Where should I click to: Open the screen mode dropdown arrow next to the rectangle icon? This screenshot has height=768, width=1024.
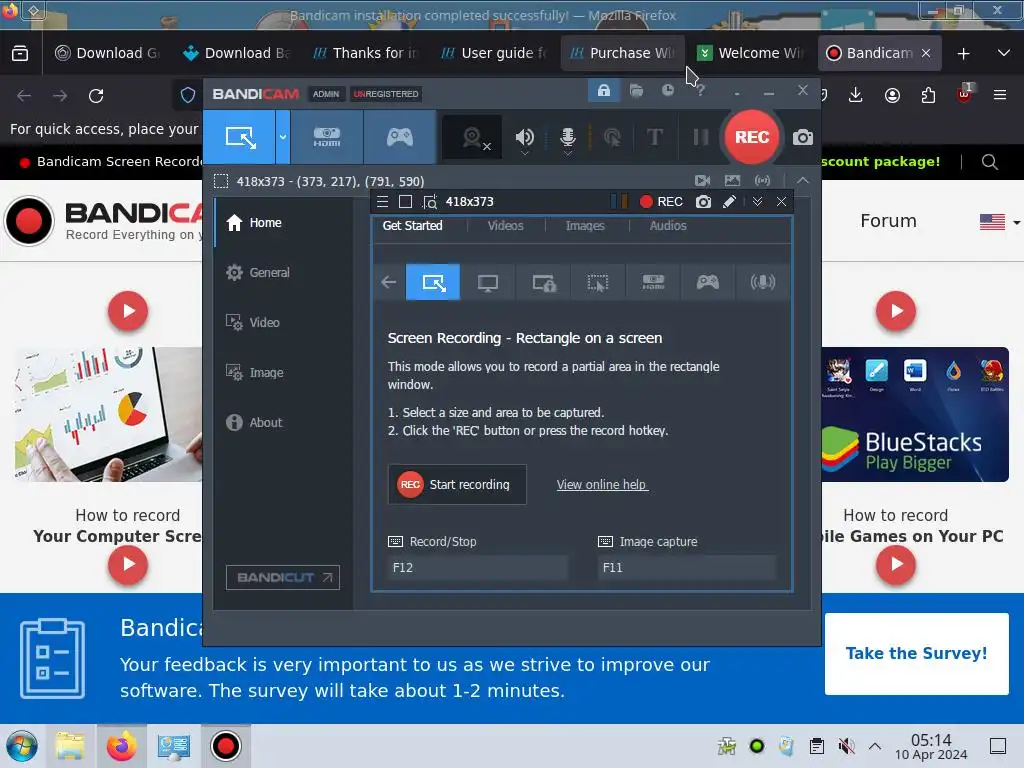pos(283,137)
